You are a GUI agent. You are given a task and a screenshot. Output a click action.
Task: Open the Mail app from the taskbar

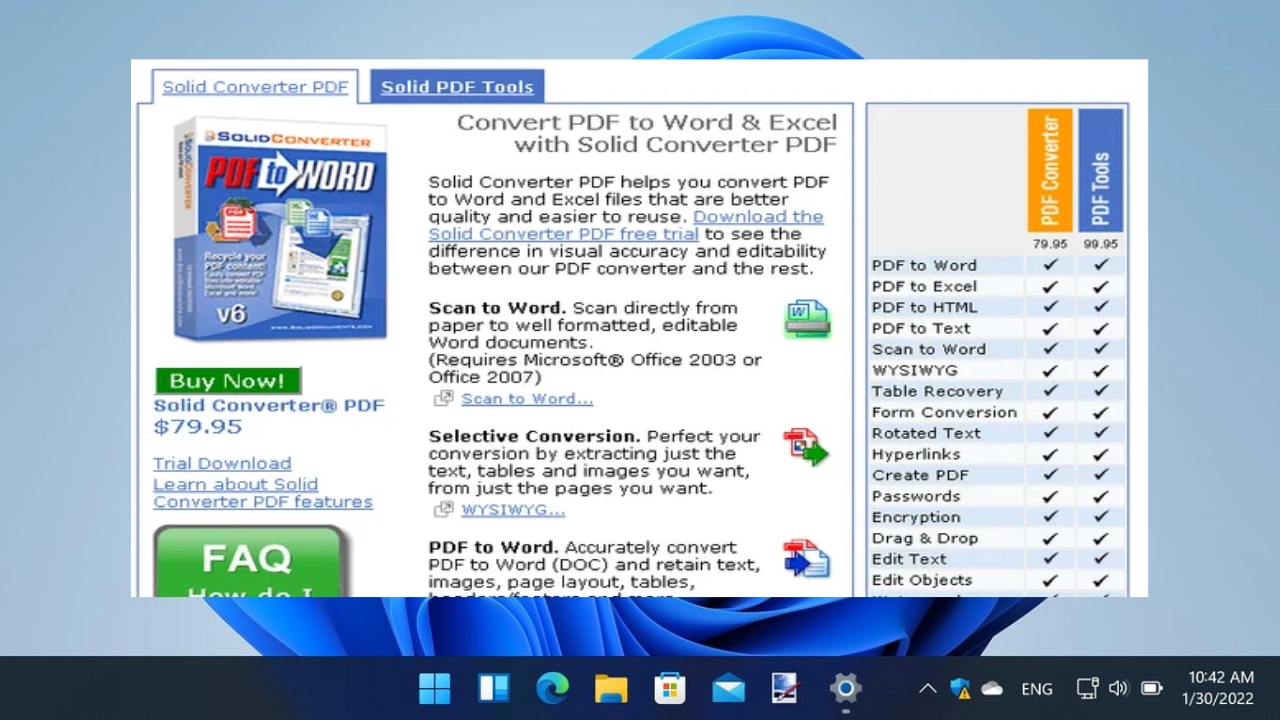(728, 688)
